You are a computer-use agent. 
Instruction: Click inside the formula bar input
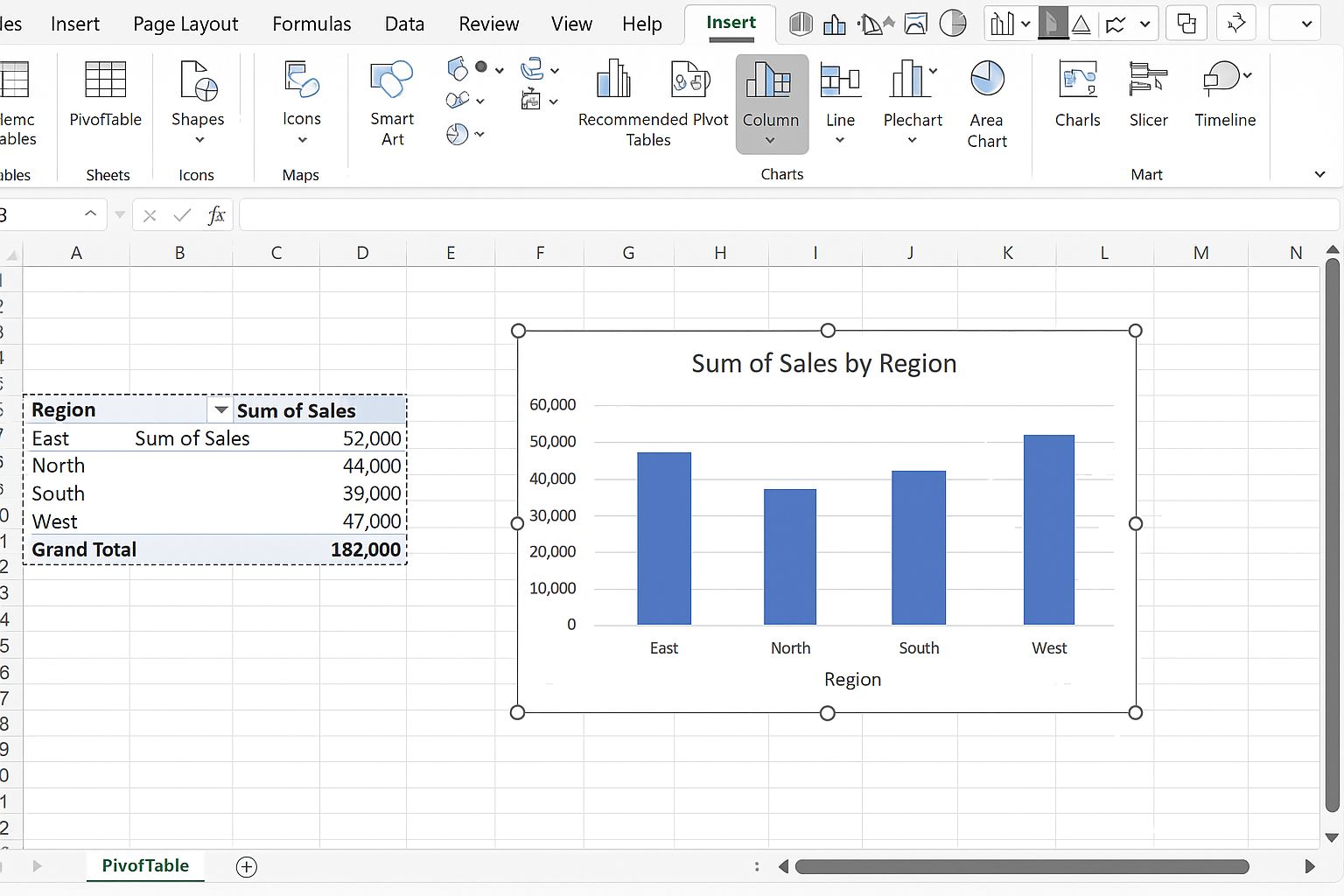(x=788, y=215)
